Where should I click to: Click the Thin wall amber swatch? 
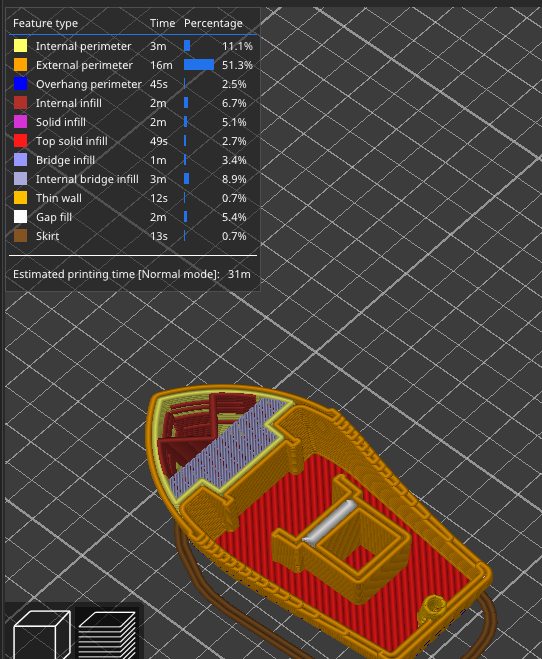(x=21, y=198)
